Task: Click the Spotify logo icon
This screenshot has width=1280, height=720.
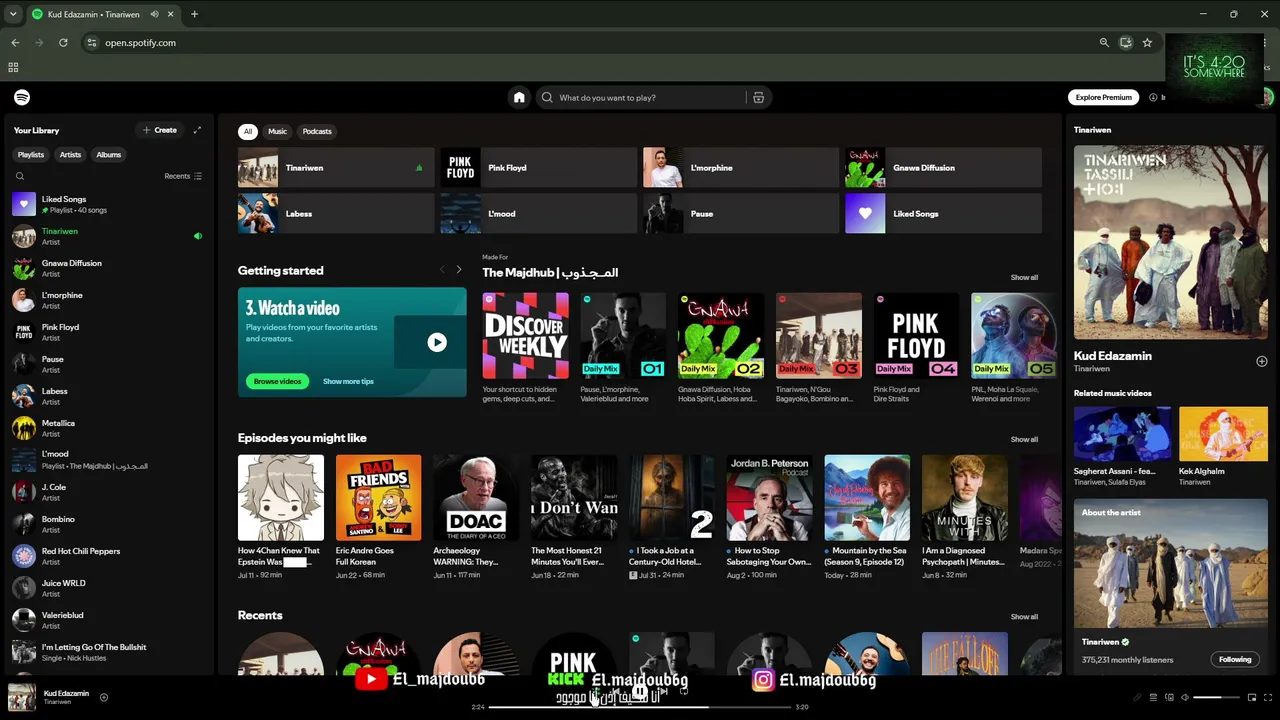Action: (22, 97)
